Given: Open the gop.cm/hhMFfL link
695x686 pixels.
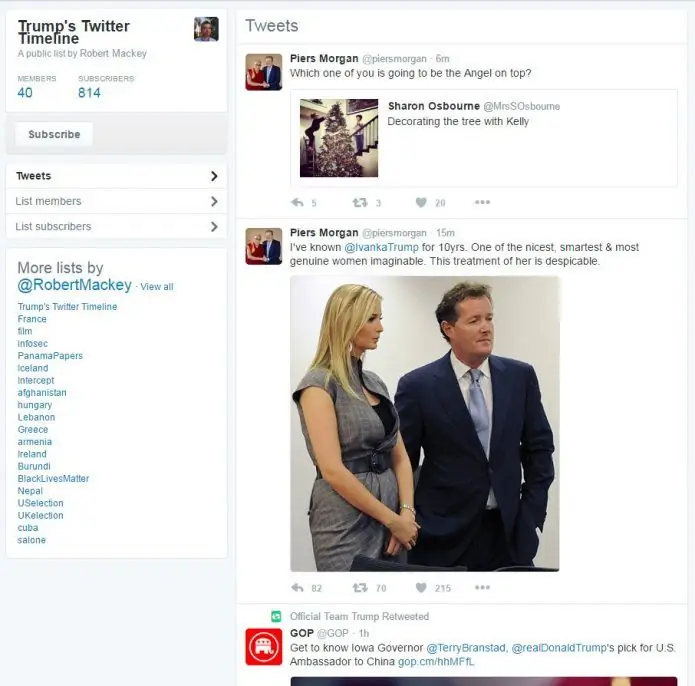Looking at the screenshot, I should [436, 662].
